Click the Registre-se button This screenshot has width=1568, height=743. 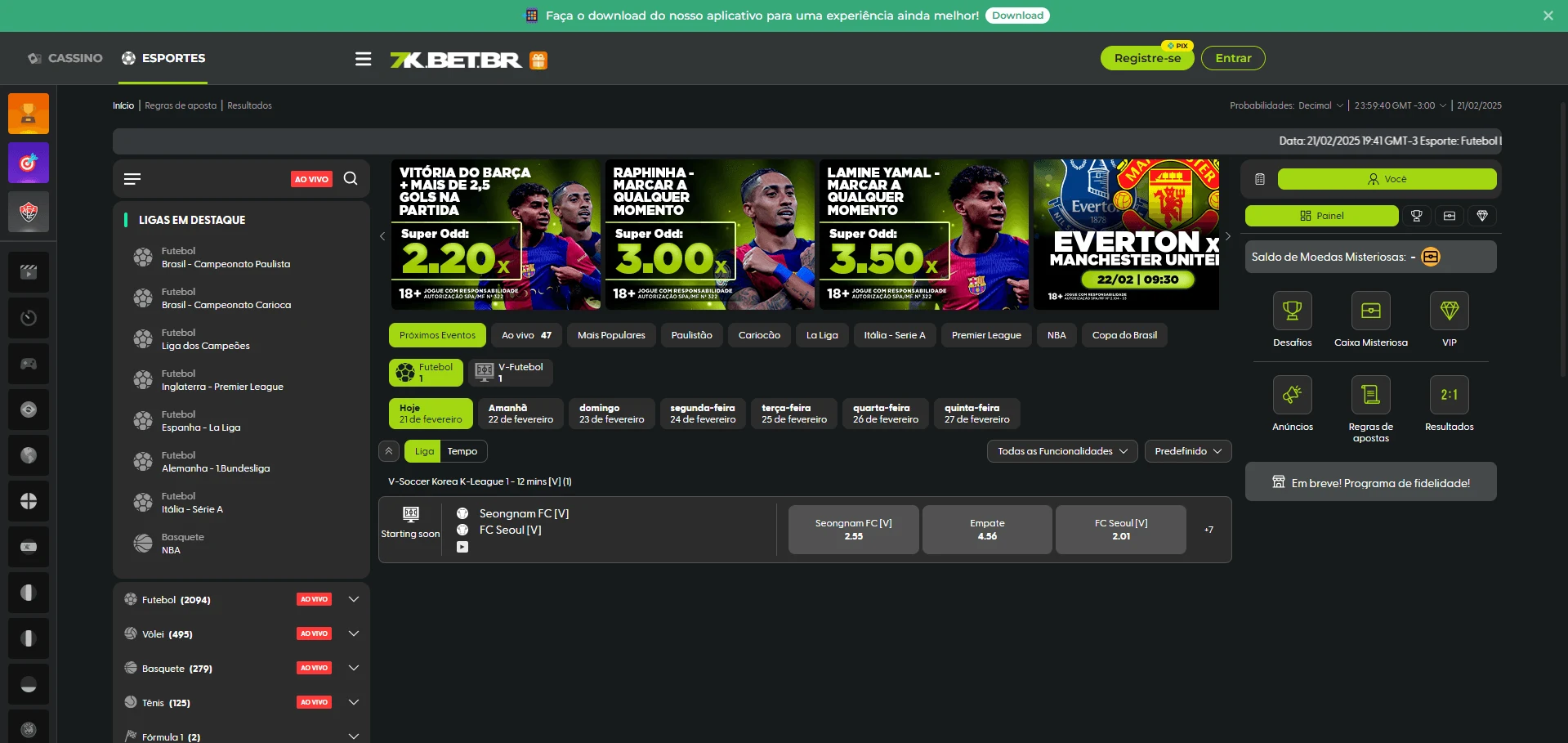[1147, 58]
